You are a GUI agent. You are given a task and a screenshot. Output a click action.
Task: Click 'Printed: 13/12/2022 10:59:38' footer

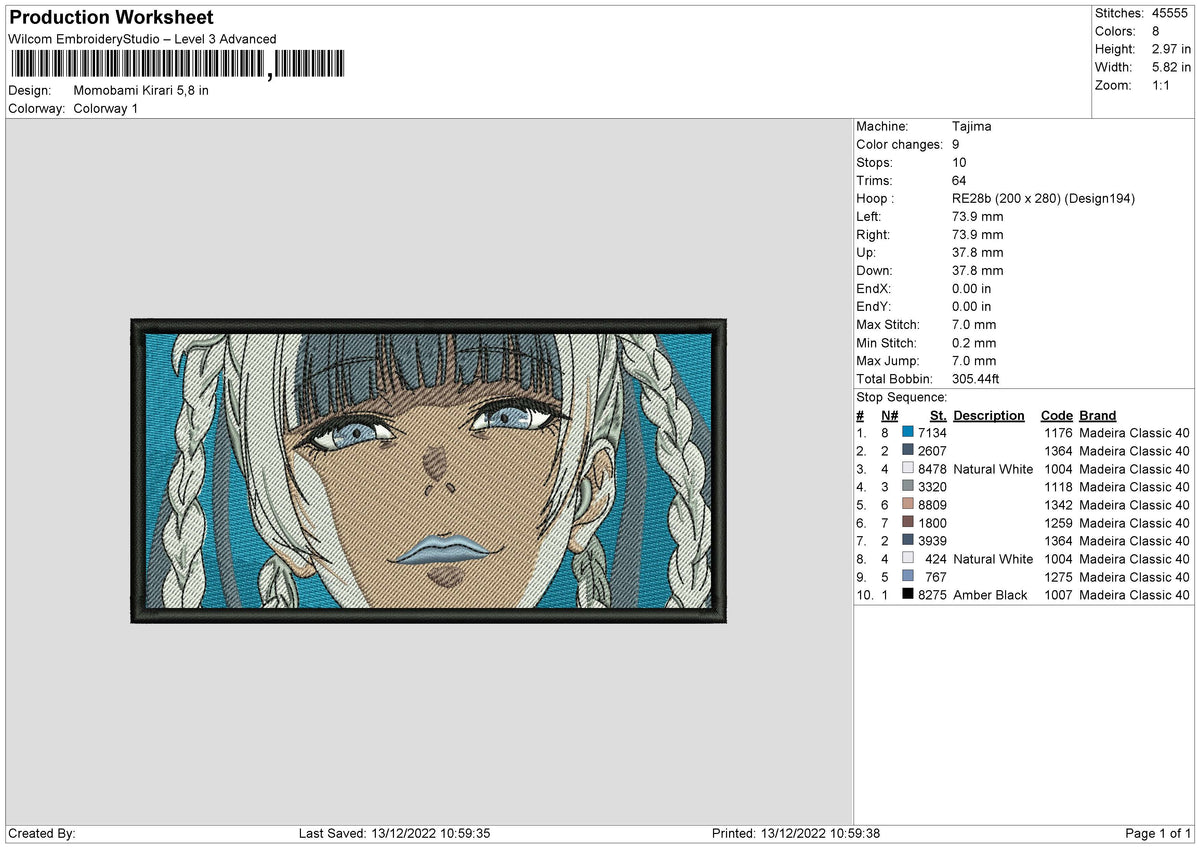coord(796,833)
